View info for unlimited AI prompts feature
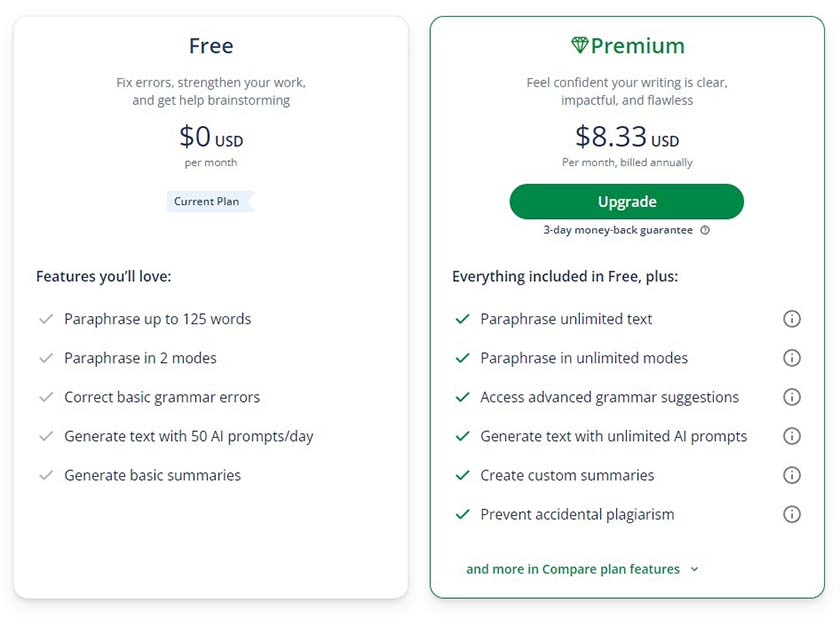The height and width of the screenshot is (619, 840). (x=791, y=436)
